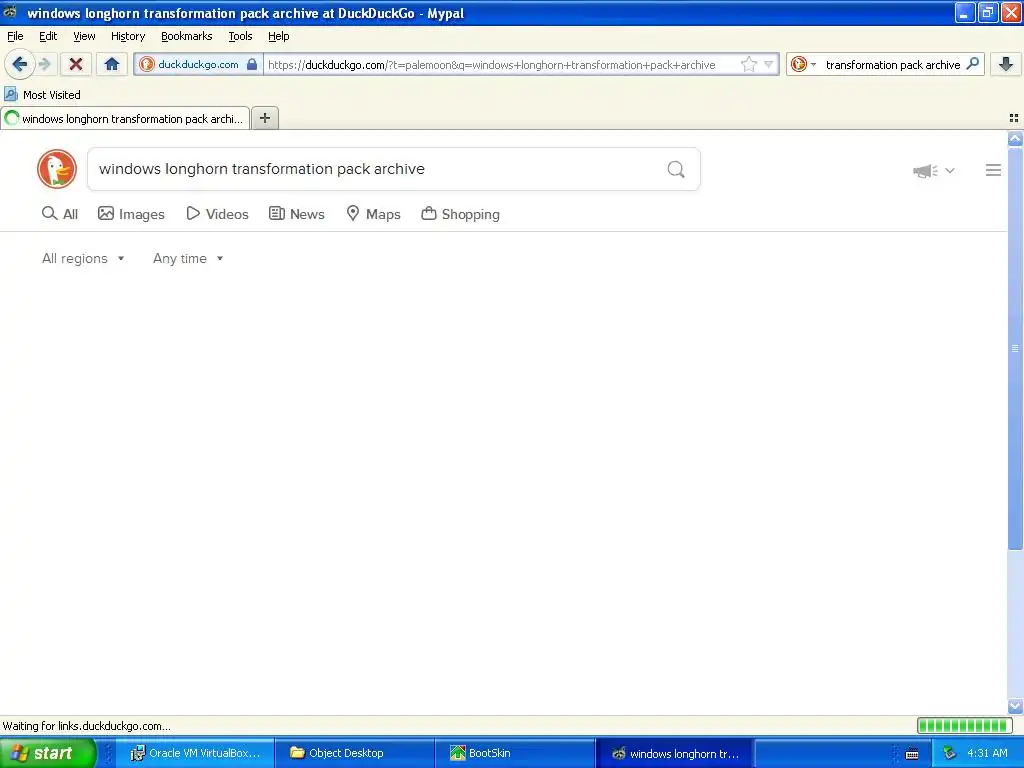Open the View menu
The height and width of the screenshot is (768, 1024).
(x=84, y=36)
